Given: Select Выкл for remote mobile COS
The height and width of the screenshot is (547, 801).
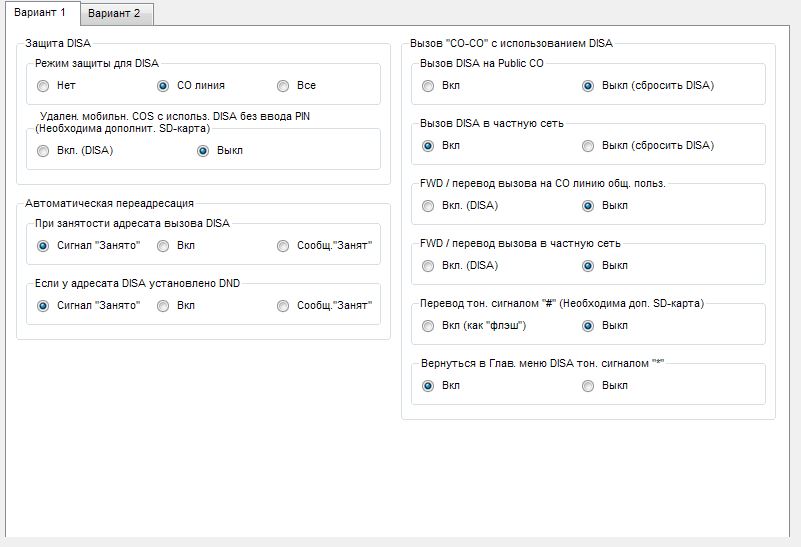Looking at the screenshot, I should (203, 151).
